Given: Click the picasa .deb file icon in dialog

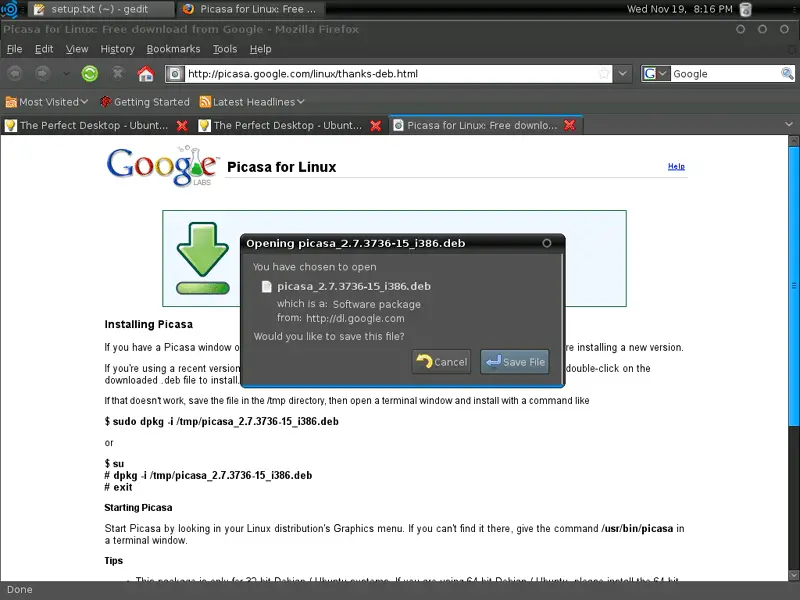Looking at the screenshot, I should (x=266, y=287).
